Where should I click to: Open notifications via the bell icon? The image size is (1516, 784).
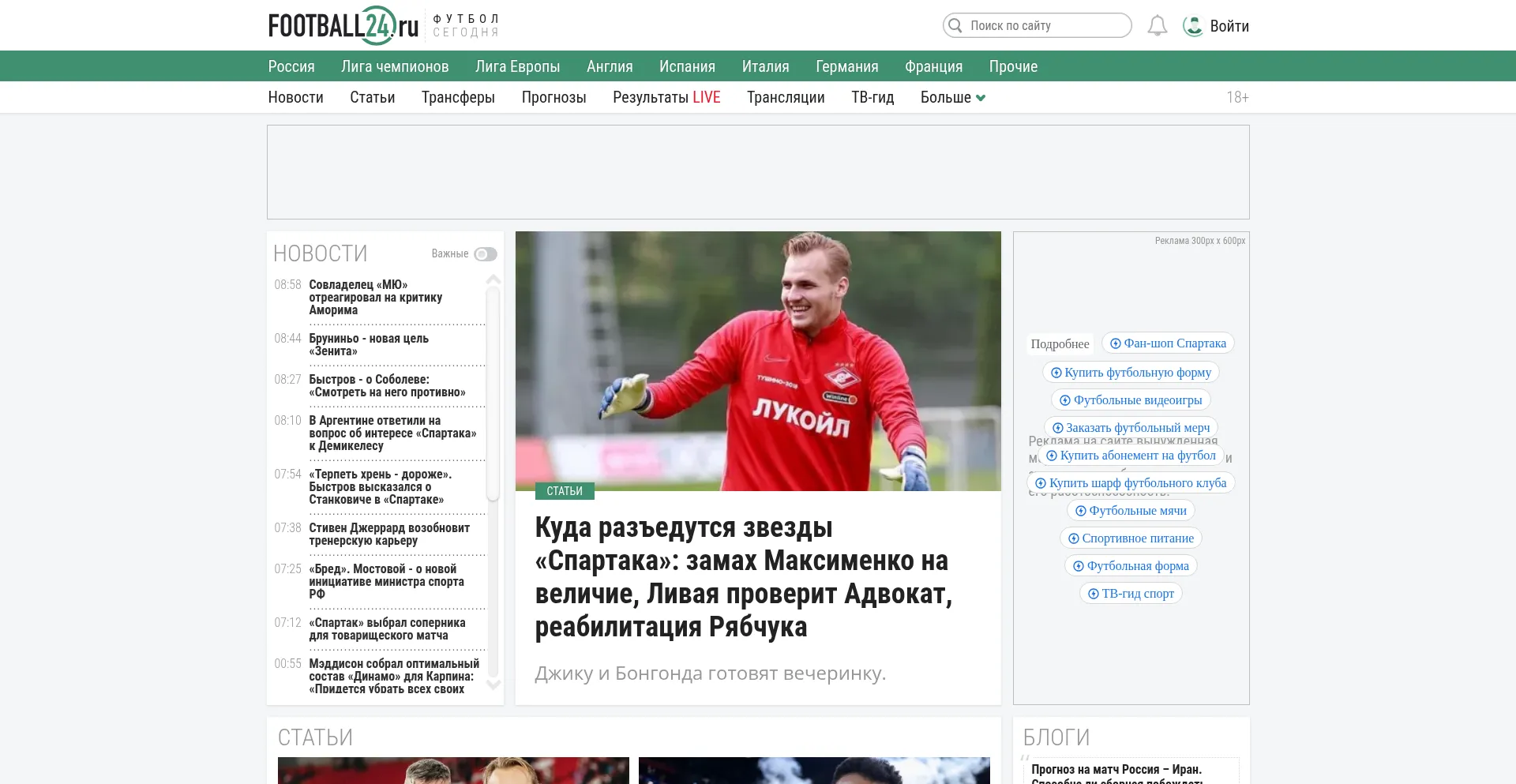point(1157,26)
